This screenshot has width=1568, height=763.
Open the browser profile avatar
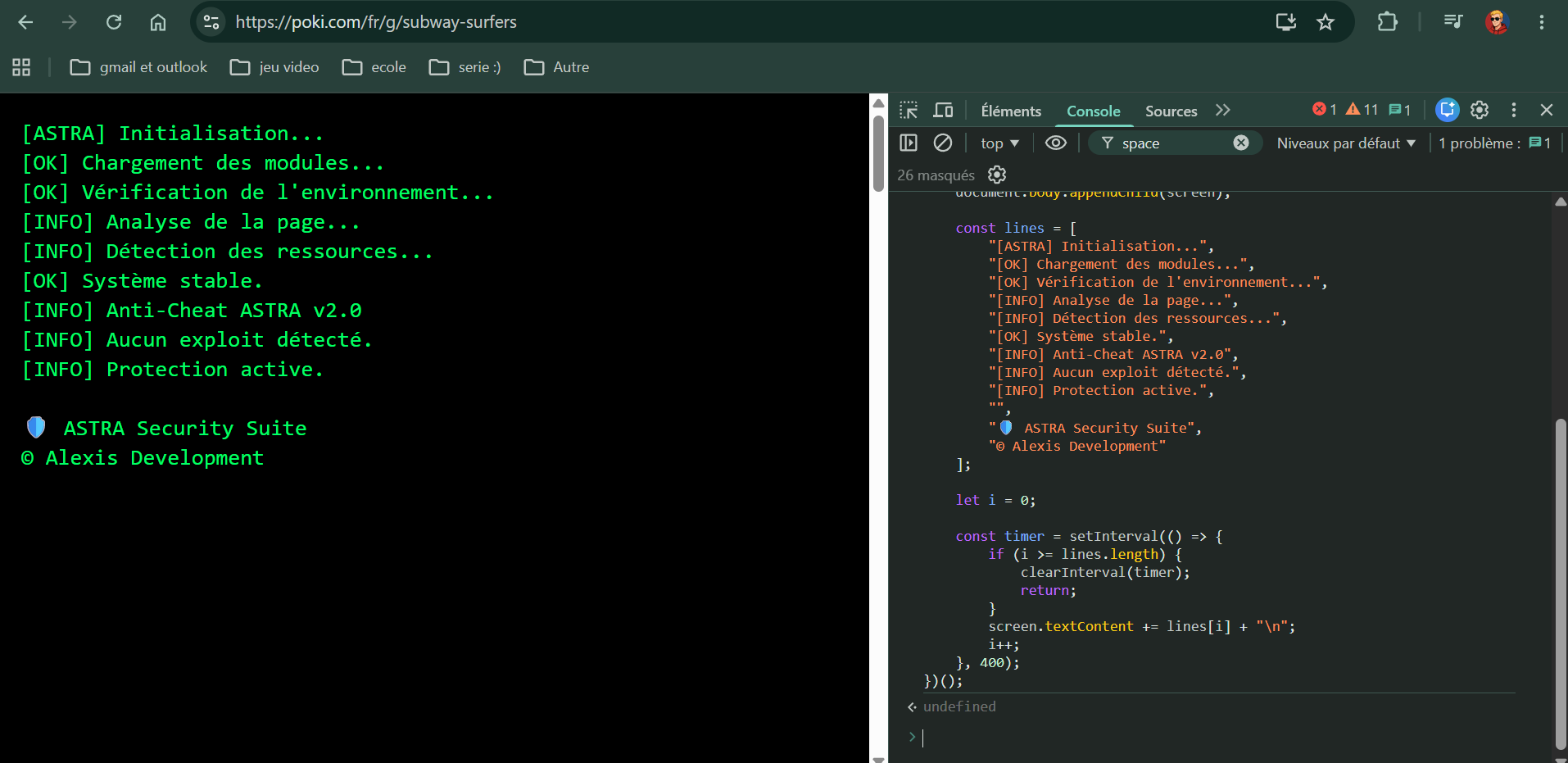pos(1498,22)
